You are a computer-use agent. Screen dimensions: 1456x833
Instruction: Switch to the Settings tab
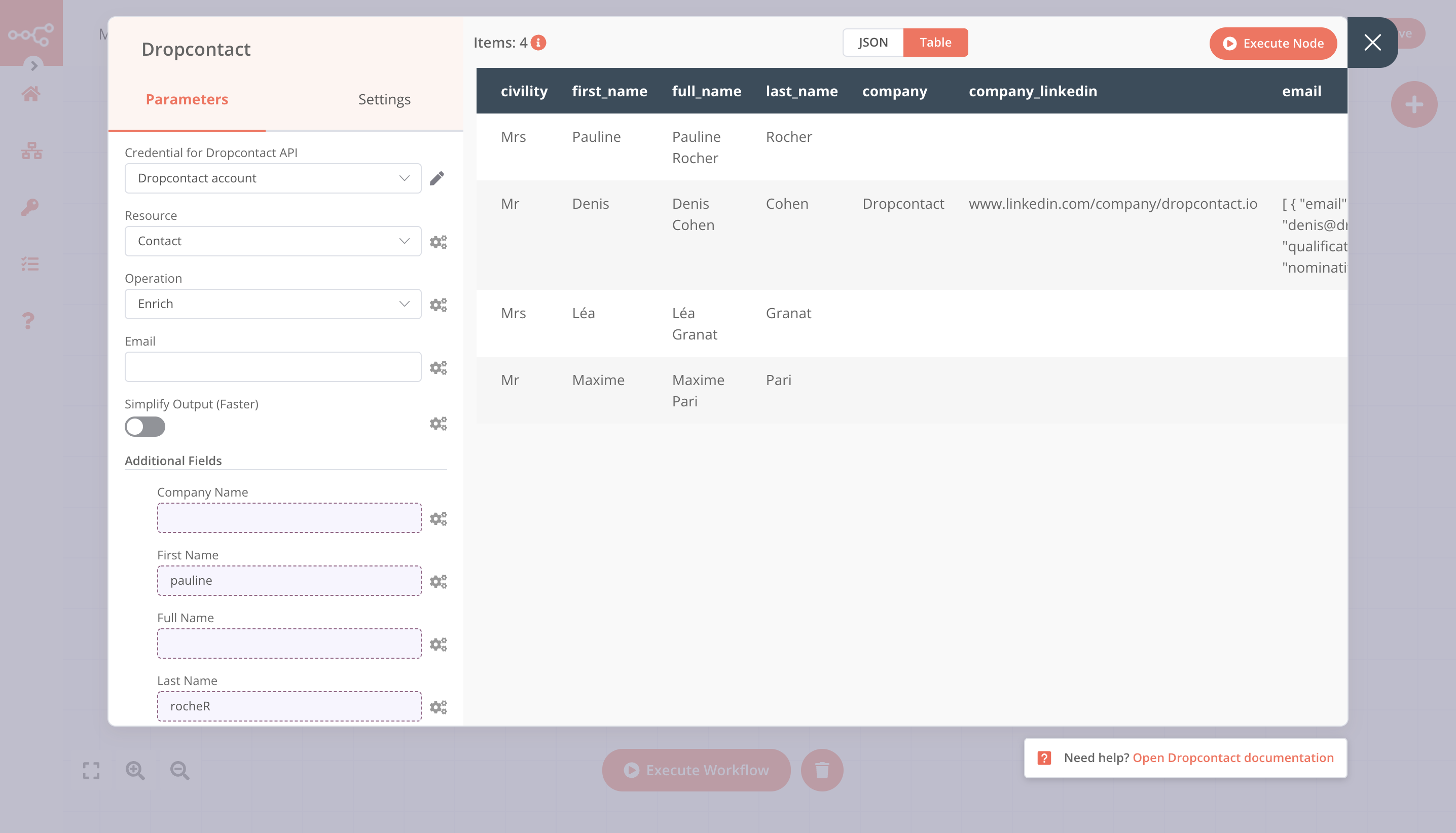click(385, 99)
